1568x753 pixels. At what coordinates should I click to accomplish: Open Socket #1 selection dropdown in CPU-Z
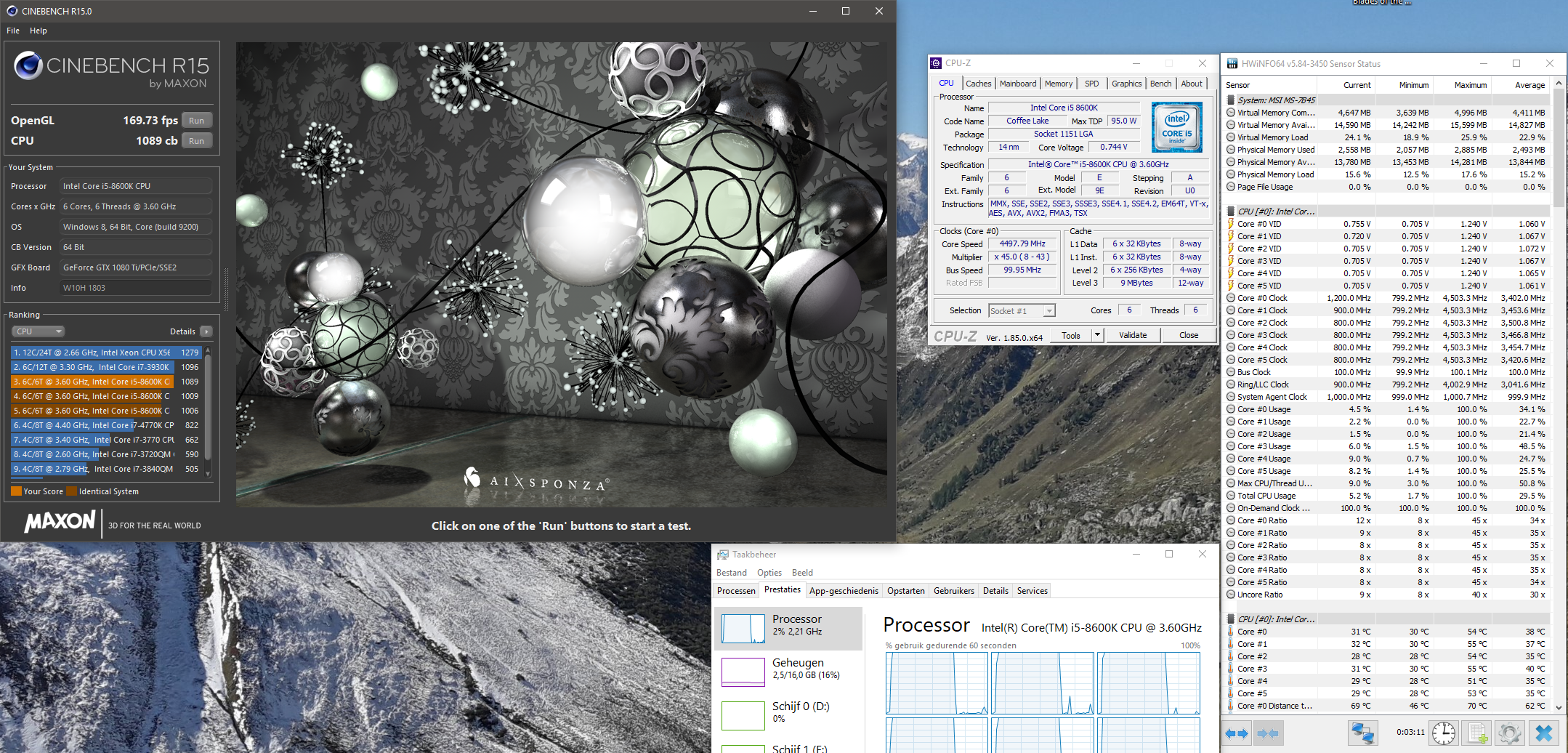(x=1049, y=311)
